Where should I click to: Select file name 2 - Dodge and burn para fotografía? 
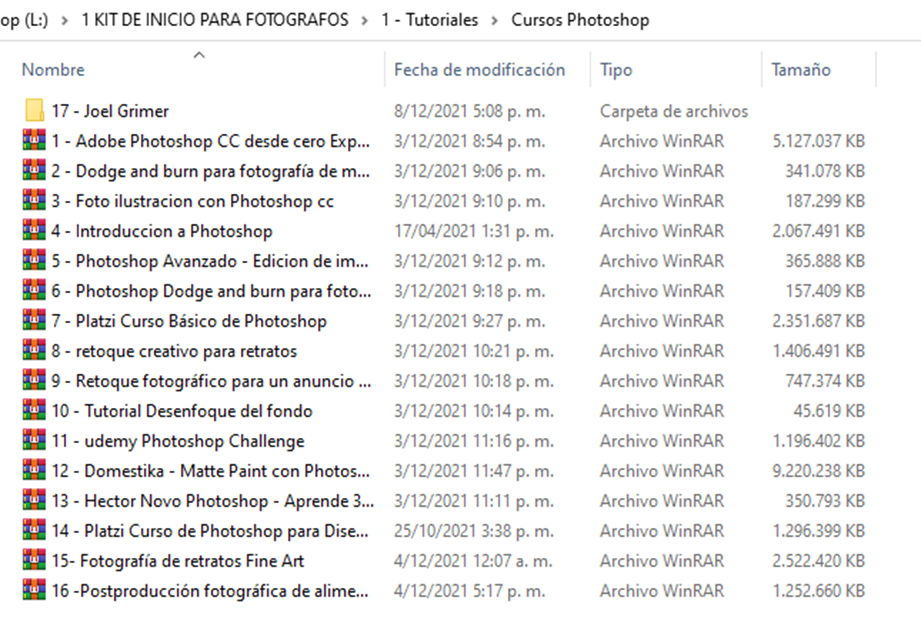click(x=211, y=171)
